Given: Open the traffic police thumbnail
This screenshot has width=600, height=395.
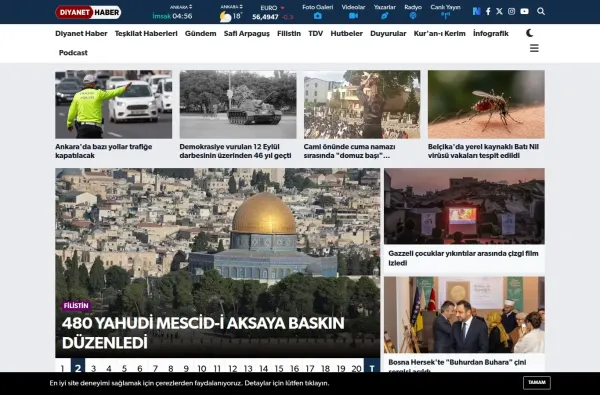Looking at the screenshot, I should point(114,104).
